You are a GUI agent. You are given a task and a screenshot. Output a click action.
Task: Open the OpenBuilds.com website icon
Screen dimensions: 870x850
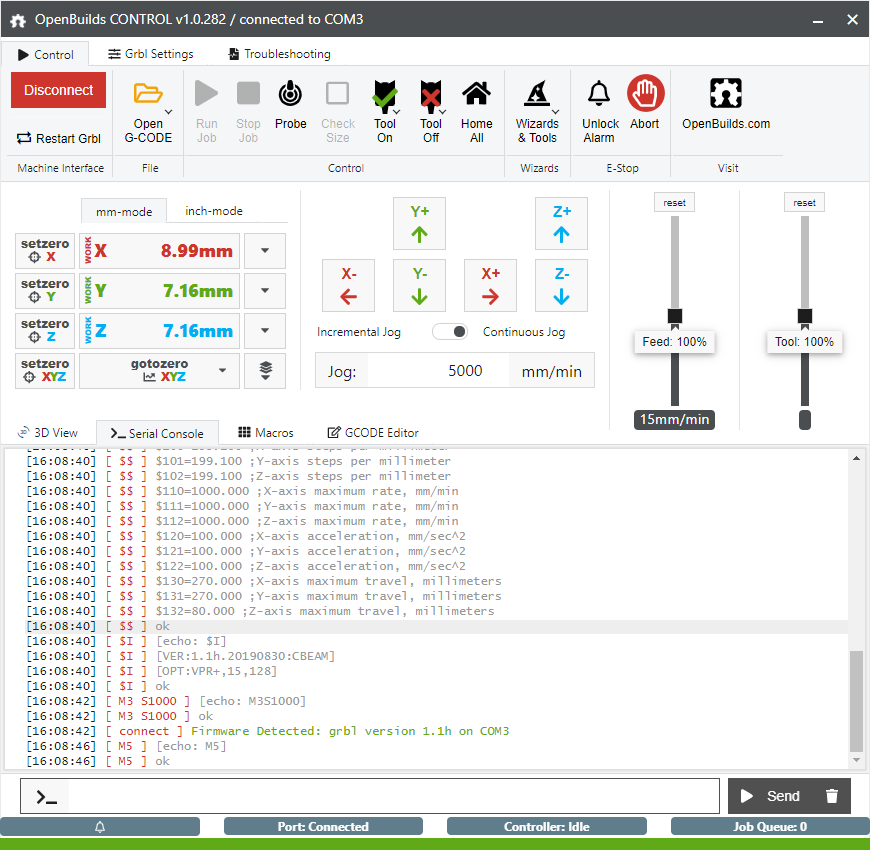click(x=726, y=95)
